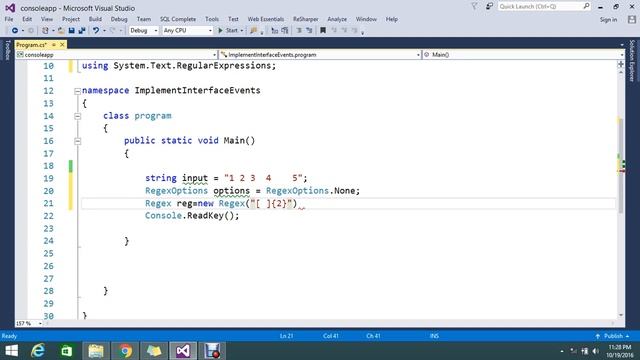Click the feedback icon beside Quick Launch
640x360 pixels.
[x=489, y=7]
